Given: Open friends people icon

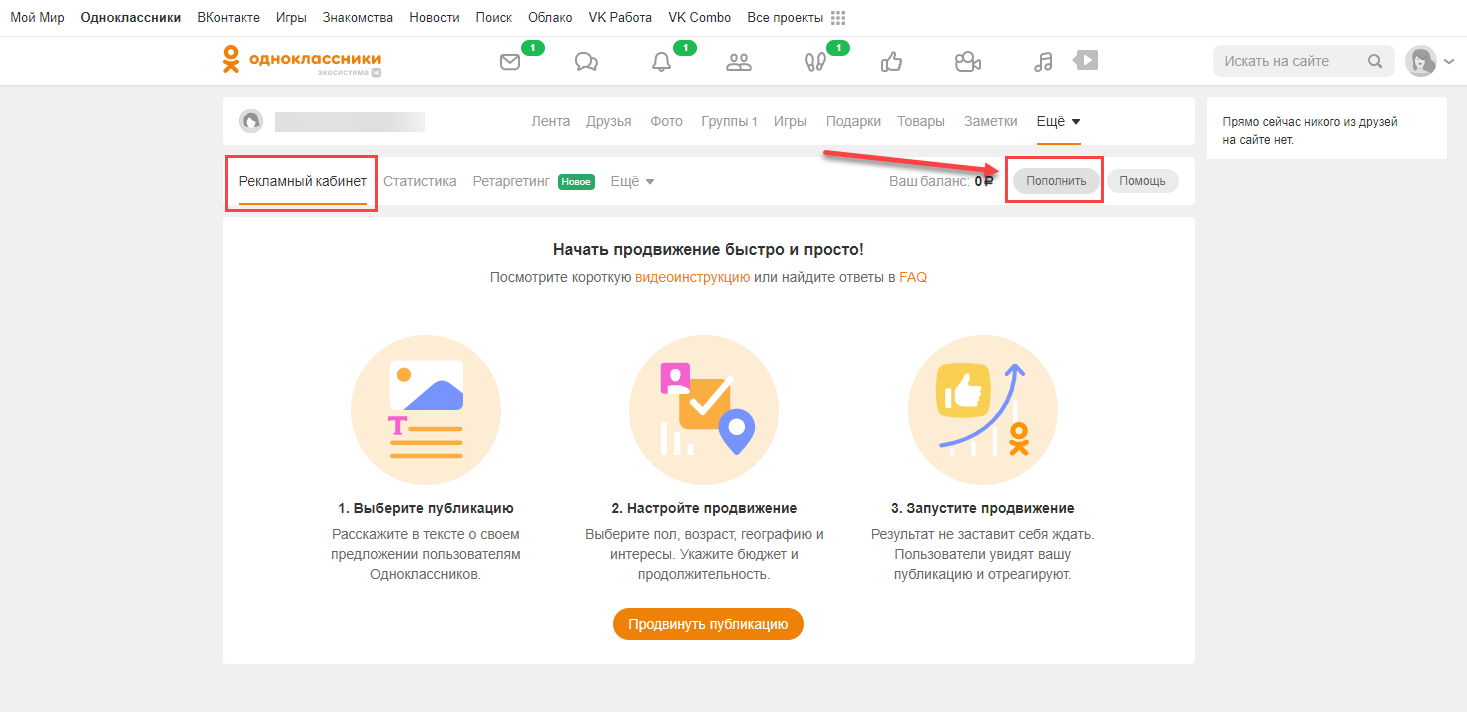Looking at the screenshot, I should pos(738,62).
